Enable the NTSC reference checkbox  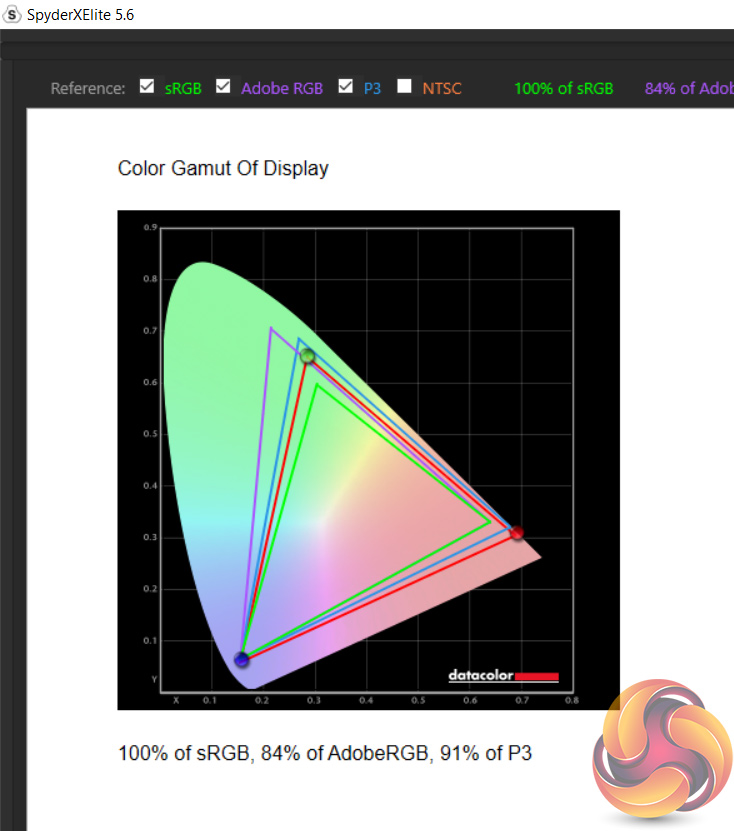(404, 86)
